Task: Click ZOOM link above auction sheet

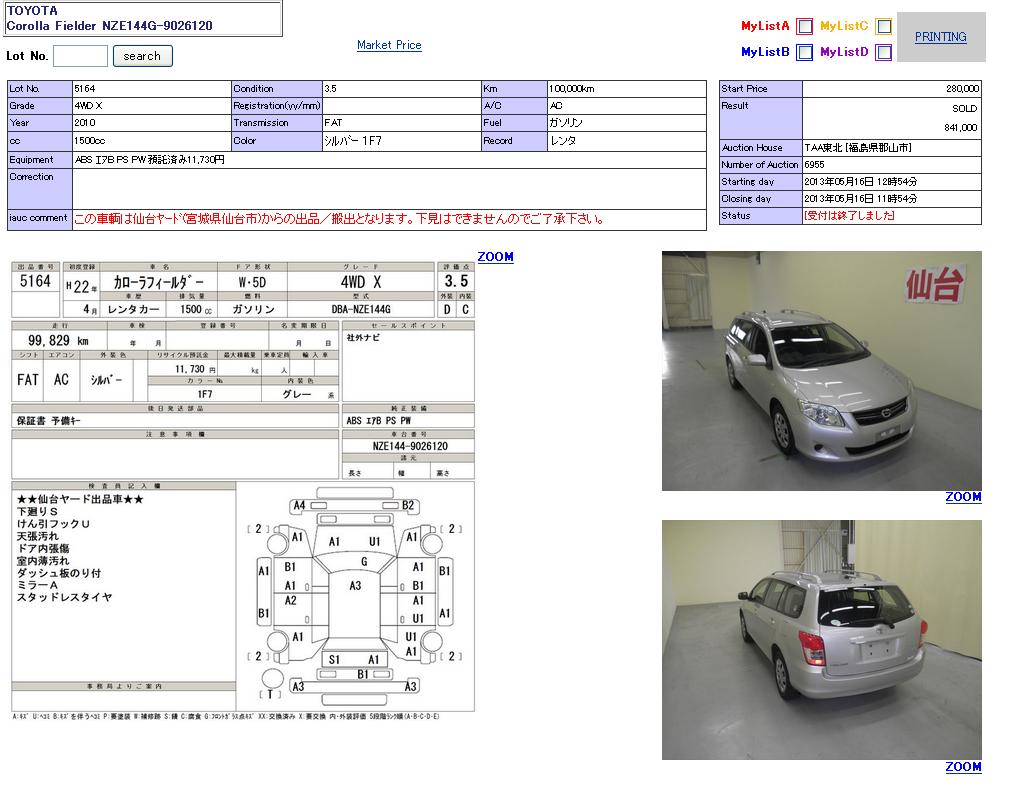Action: coord(495,257)
